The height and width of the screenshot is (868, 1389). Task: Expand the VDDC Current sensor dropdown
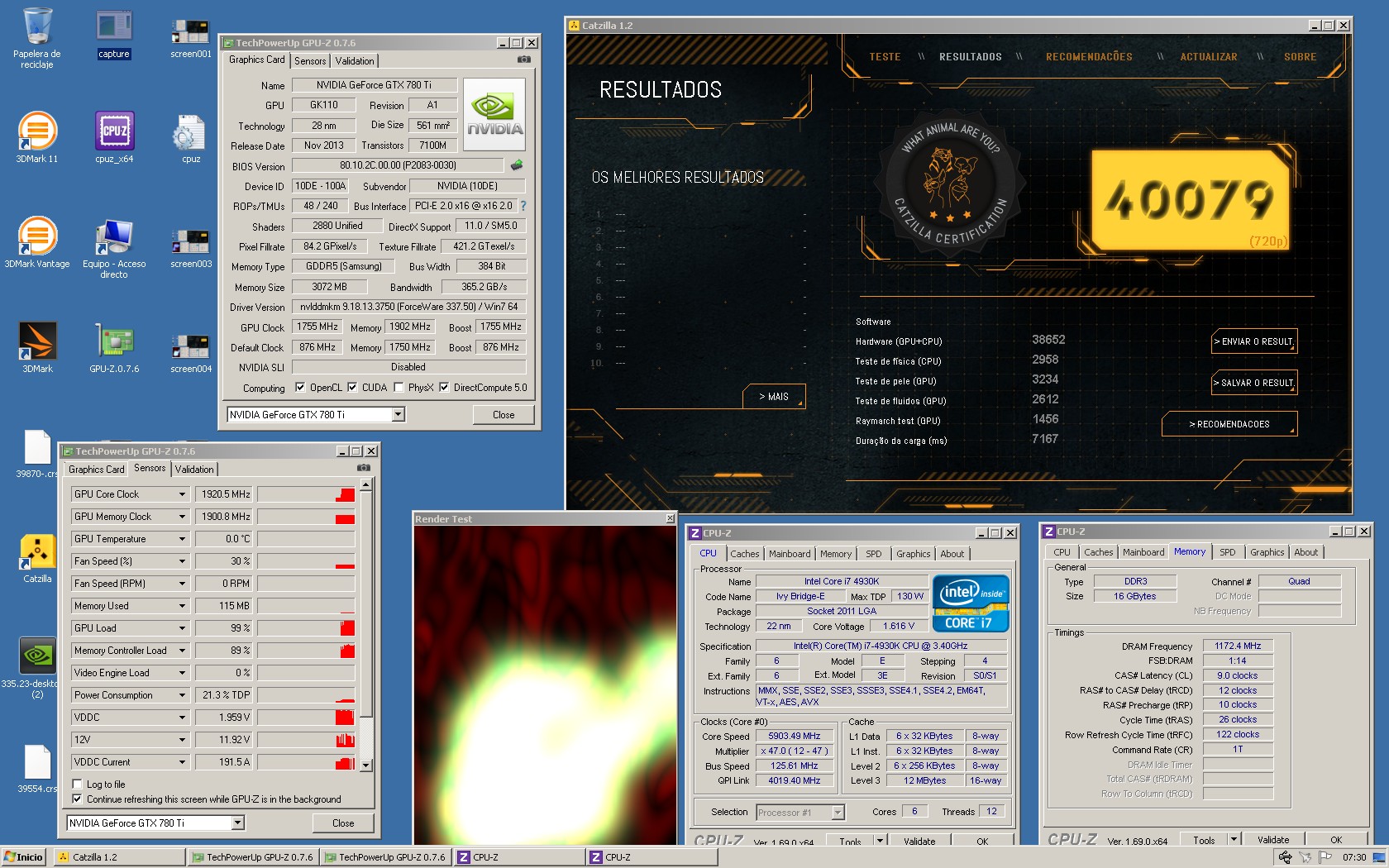pos(182,762)
